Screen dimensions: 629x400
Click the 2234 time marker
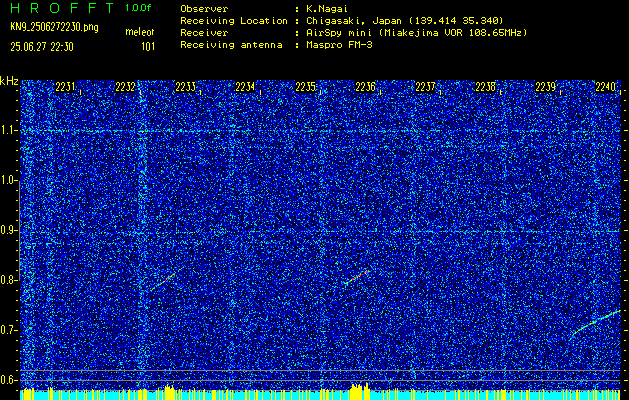(x=245, y=87)
